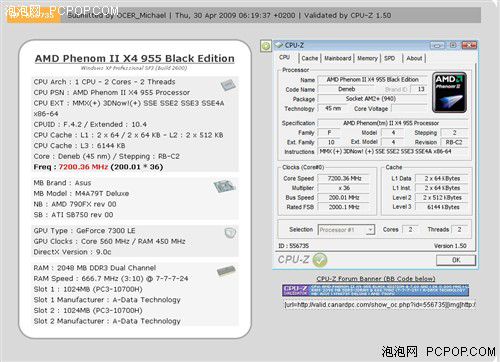Click the Level 3 cache value 6144 KBytes
The height and width of the screenshot is (362, 500).
point(442,207)
